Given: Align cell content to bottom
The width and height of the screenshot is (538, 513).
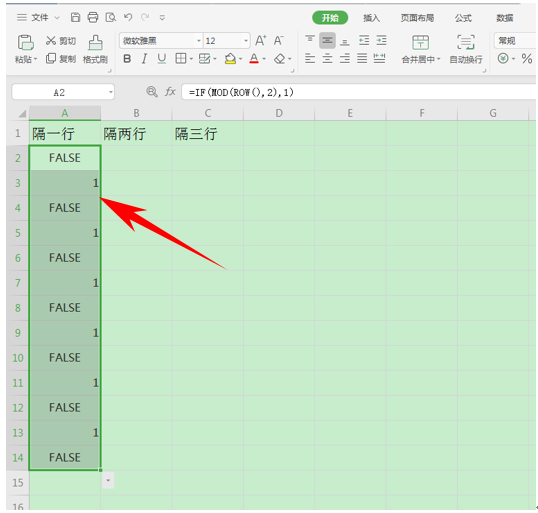Looking at the screenshot, I should 345,41.
